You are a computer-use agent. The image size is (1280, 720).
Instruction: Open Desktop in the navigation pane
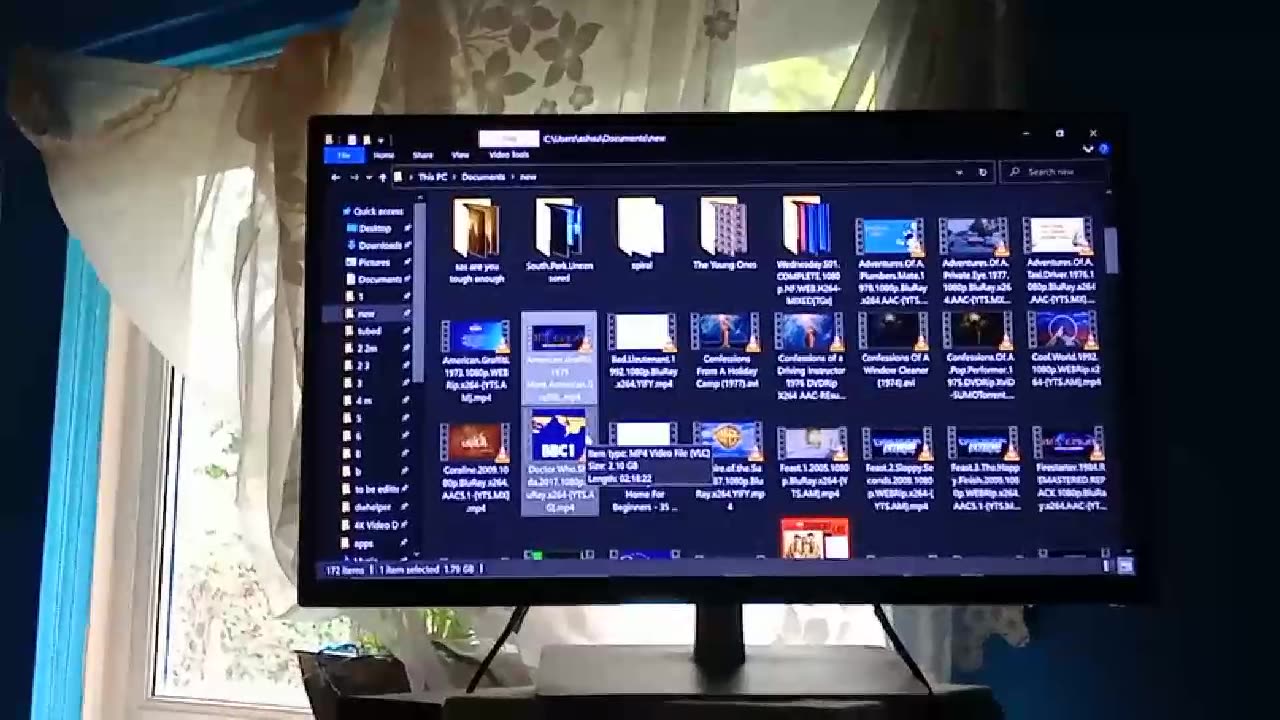tap(376, 228)
